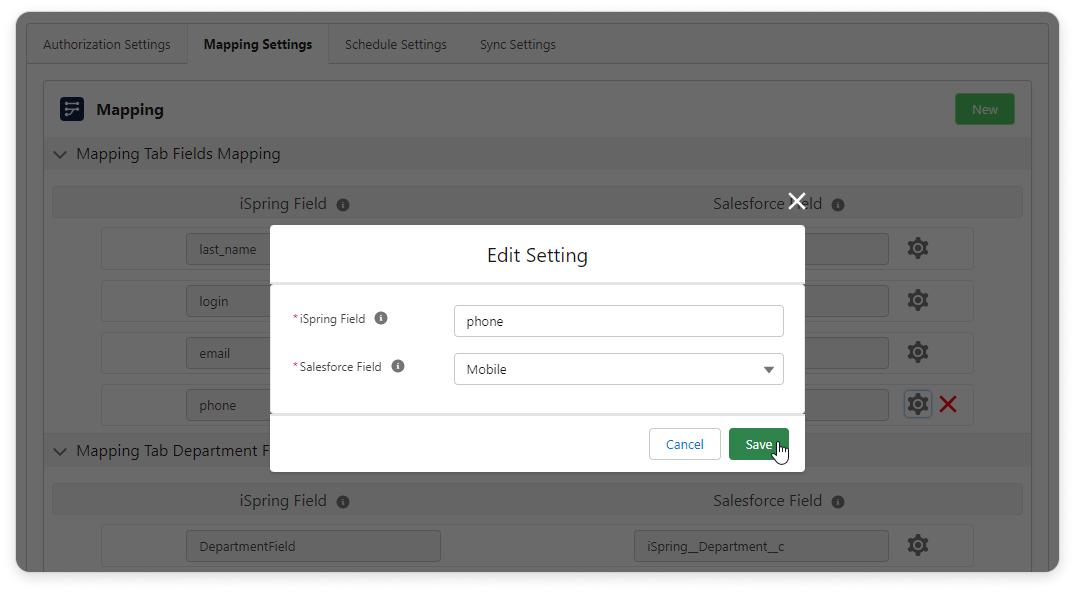Click the iSpring Field phone input
The height and width of the screenshot is (592, 1075).
618,322
